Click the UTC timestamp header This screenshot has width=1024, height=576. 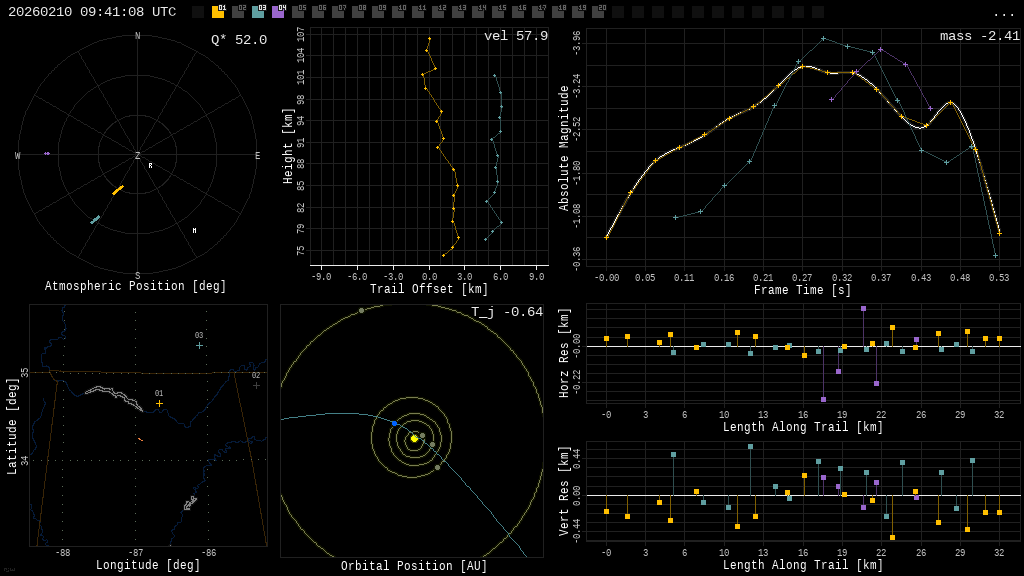click(x=92, y=12)
